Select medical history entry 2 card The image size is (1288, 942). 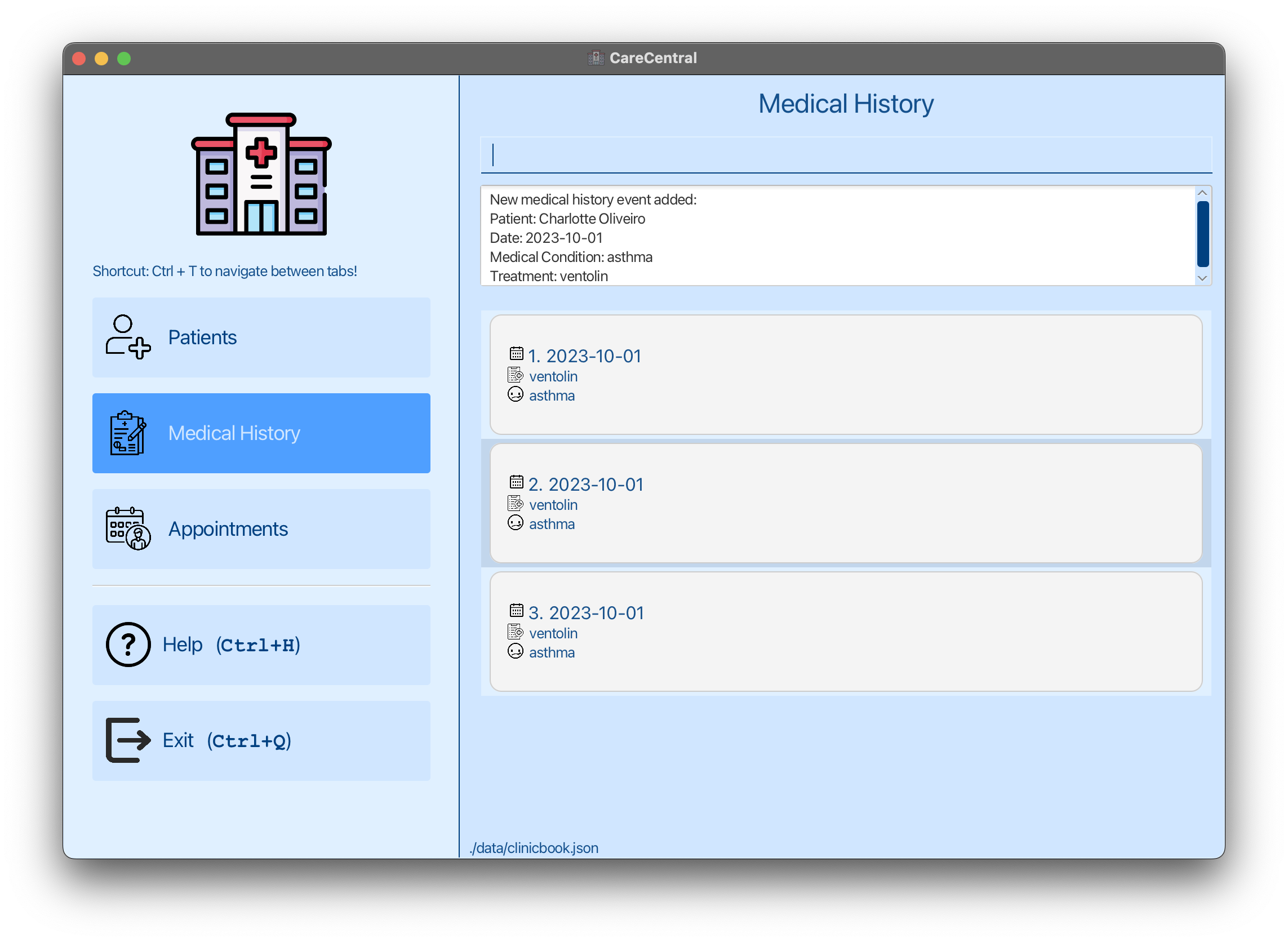point(846,503)
